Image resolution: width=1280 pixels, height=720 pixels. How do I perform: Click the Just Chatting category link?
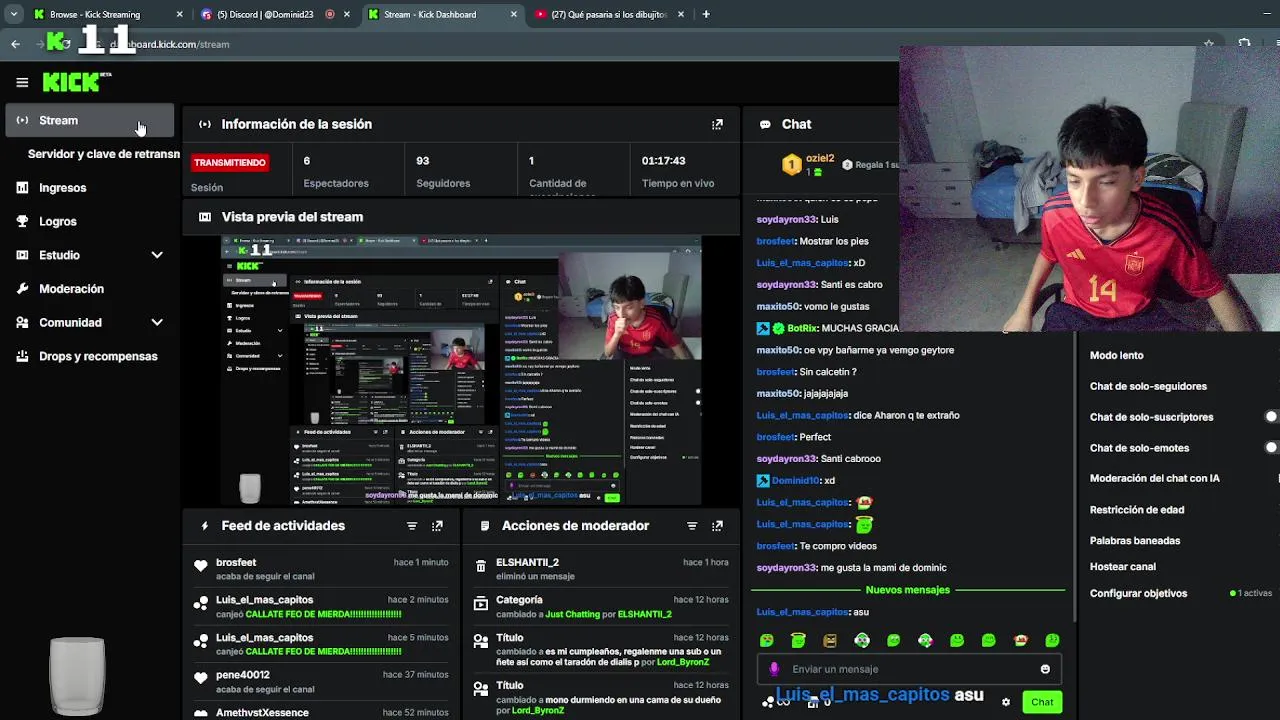573,614
